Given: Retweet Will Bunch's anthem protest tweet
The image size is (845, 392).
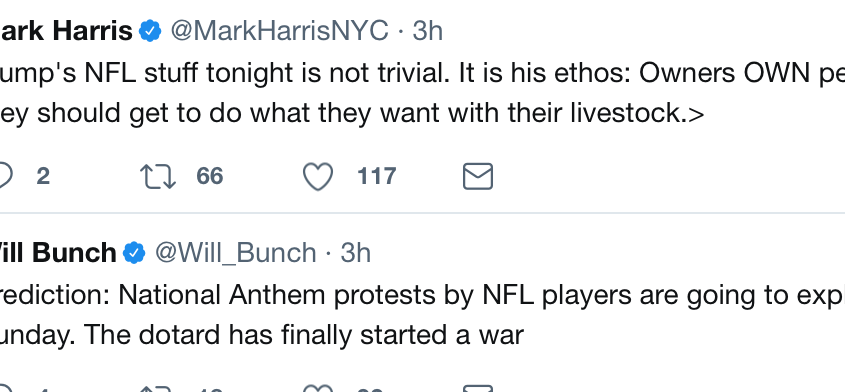Looking at the screenshot, I should [157, 388].
